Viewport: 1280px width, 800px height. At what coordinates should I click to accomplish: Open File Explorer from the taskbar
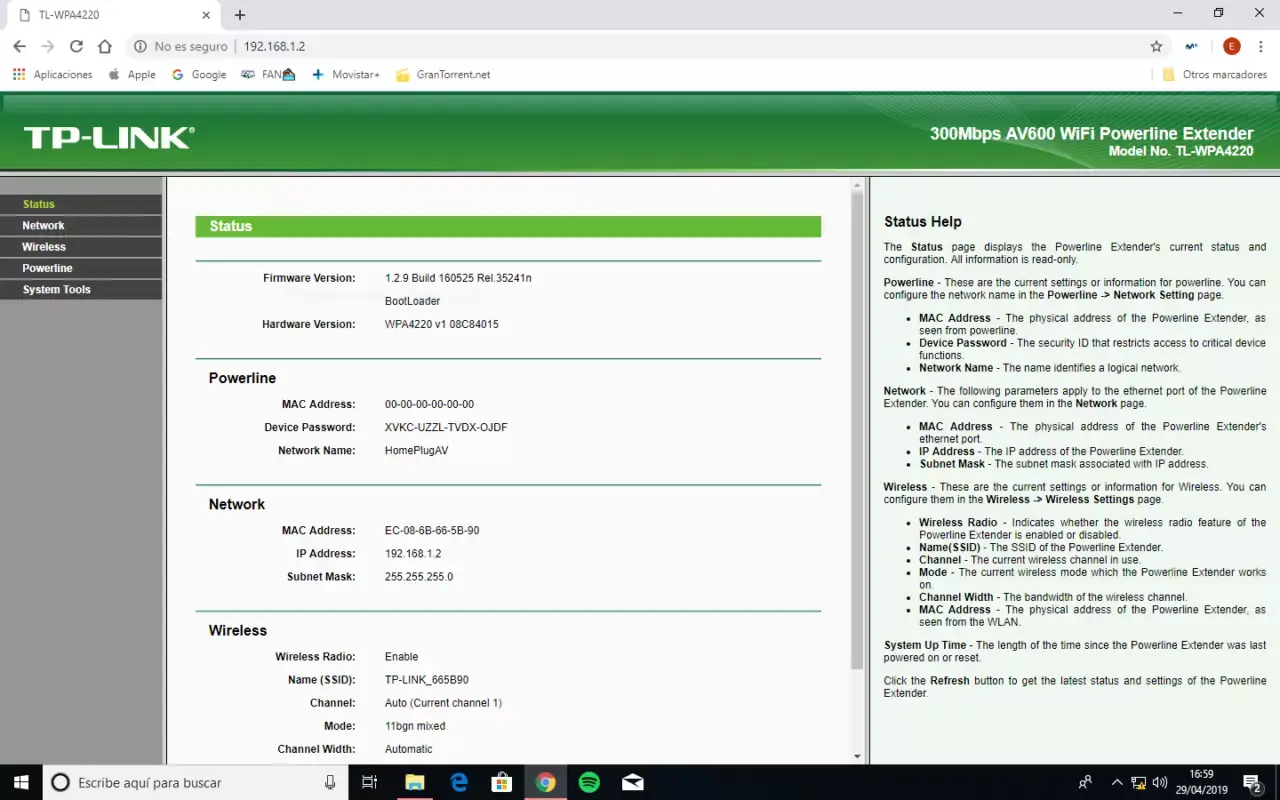414,782
